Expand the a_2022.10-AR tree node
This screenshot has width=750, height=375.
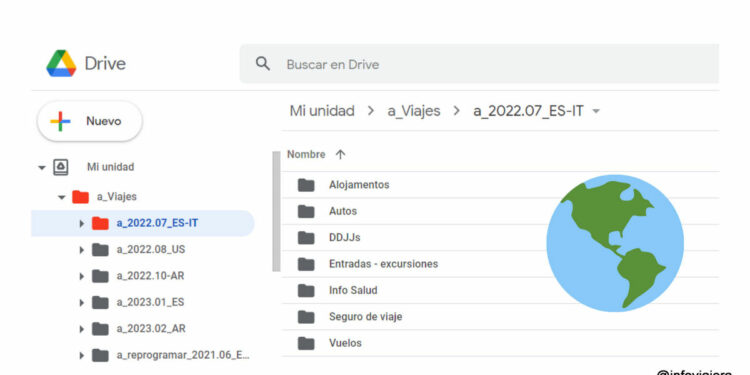pyautogui.click(x=82, y=276)
